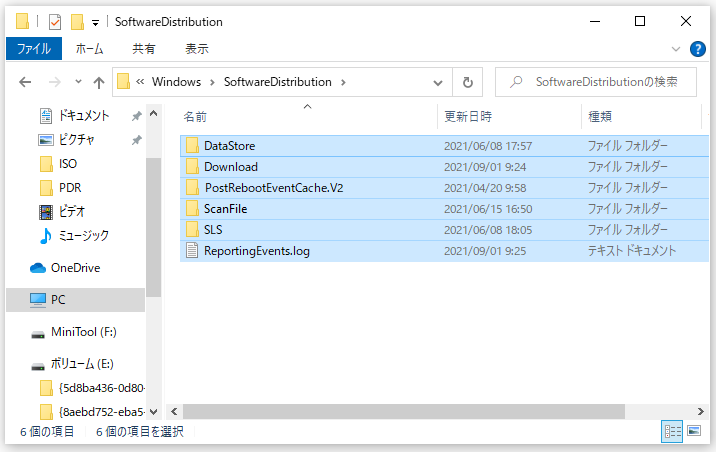Screen dimensions: 716x452
Task: Go up one folder level
Action: click(99, 82)
